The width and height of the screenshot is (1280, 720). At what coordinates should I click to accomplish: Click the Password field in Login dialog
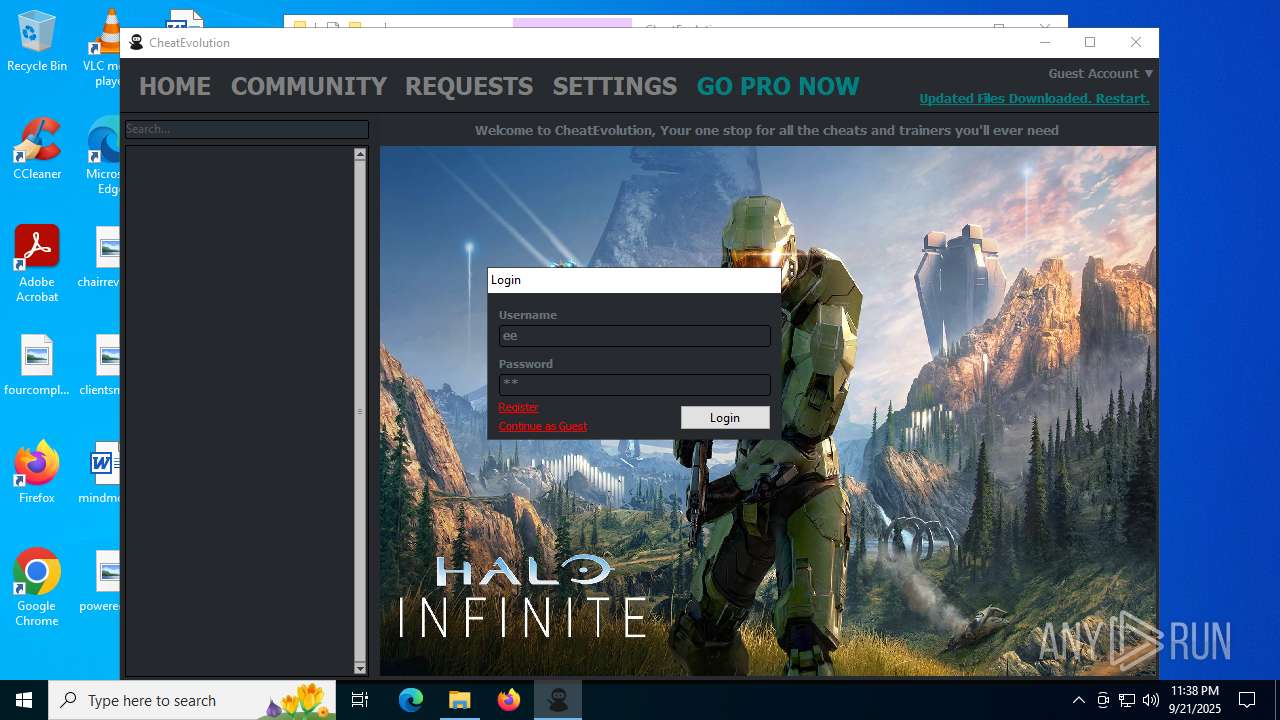point(635,384)
